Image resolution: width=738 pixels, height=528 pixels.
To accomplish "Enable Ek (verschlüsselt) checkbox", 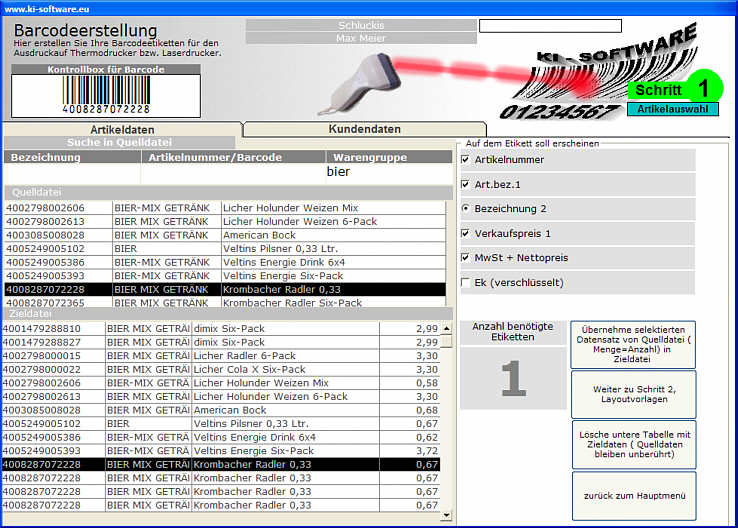I will tap(465, 282).
